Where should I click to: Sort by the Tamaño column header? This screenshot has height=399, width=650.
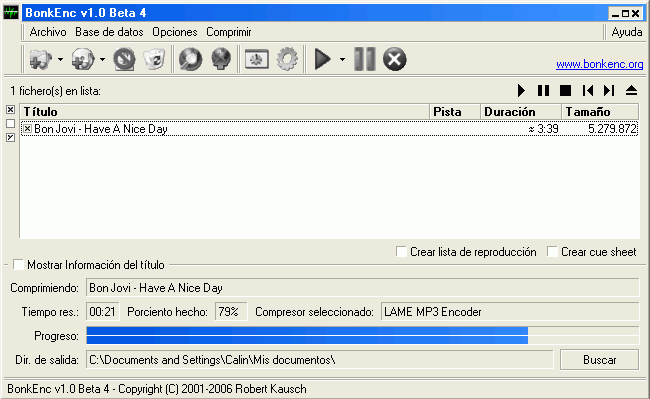coord(600,112)
